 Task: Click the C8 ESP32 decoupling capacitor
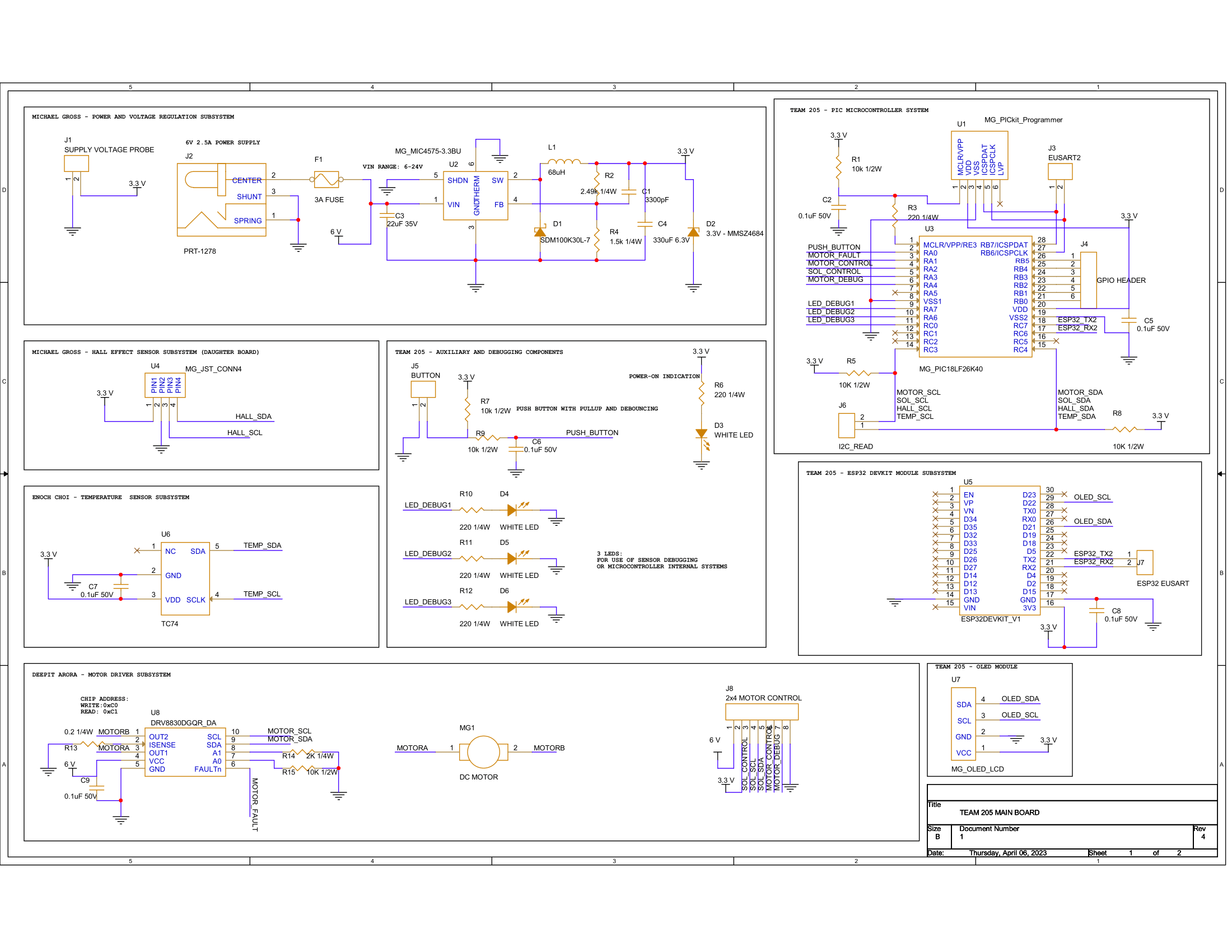point(1096,611)
